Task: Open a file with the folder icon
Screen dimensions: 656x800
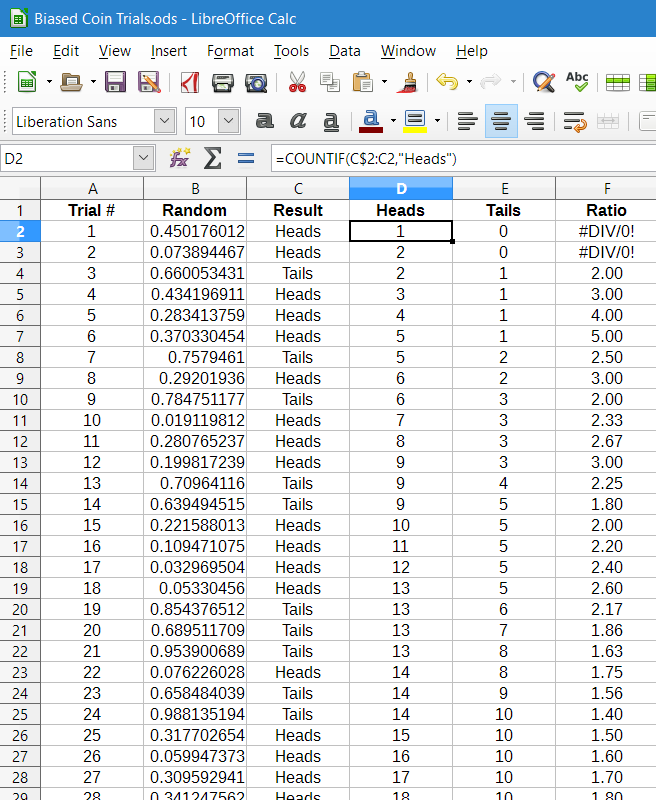Action: 71,82
